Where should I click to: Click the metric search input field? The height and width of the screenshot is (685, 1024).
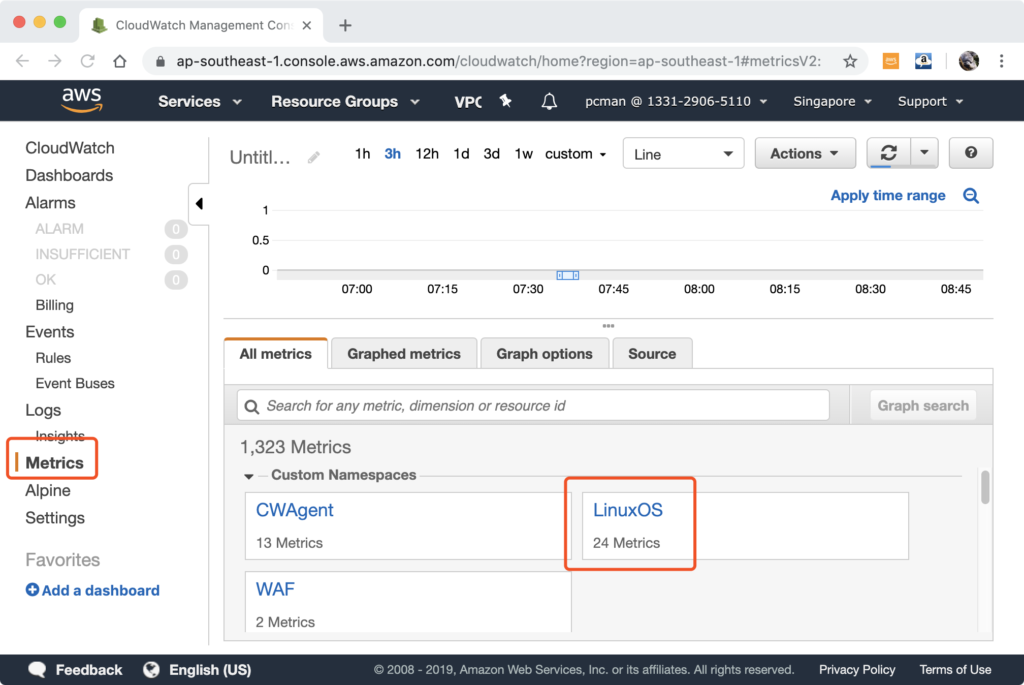533,406
